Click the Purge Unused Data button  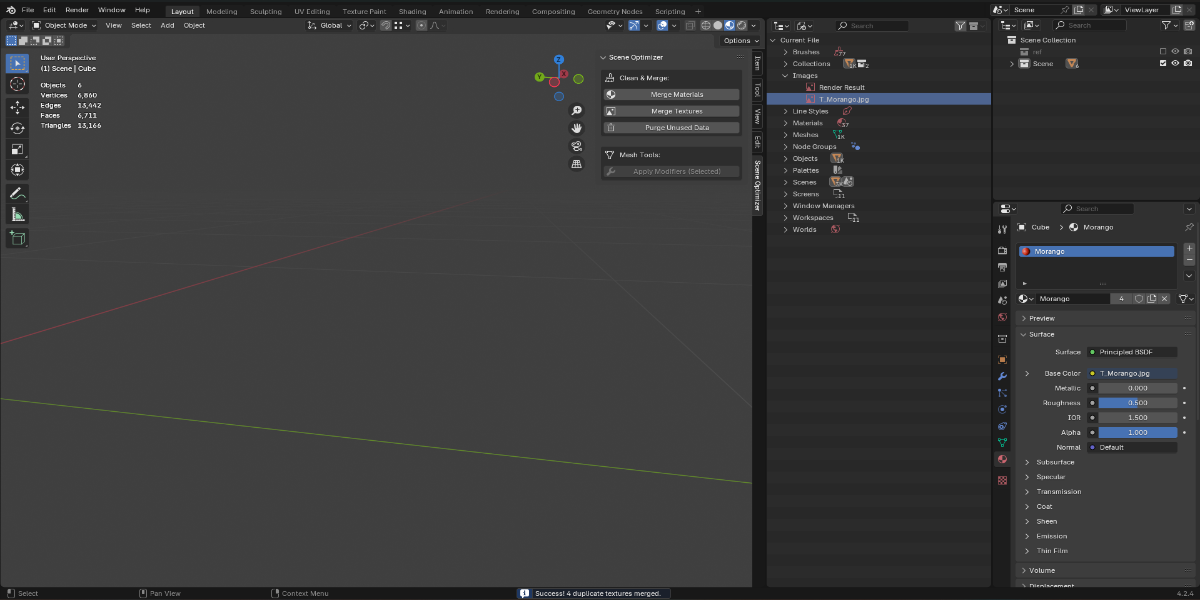(x=671, y=127)
